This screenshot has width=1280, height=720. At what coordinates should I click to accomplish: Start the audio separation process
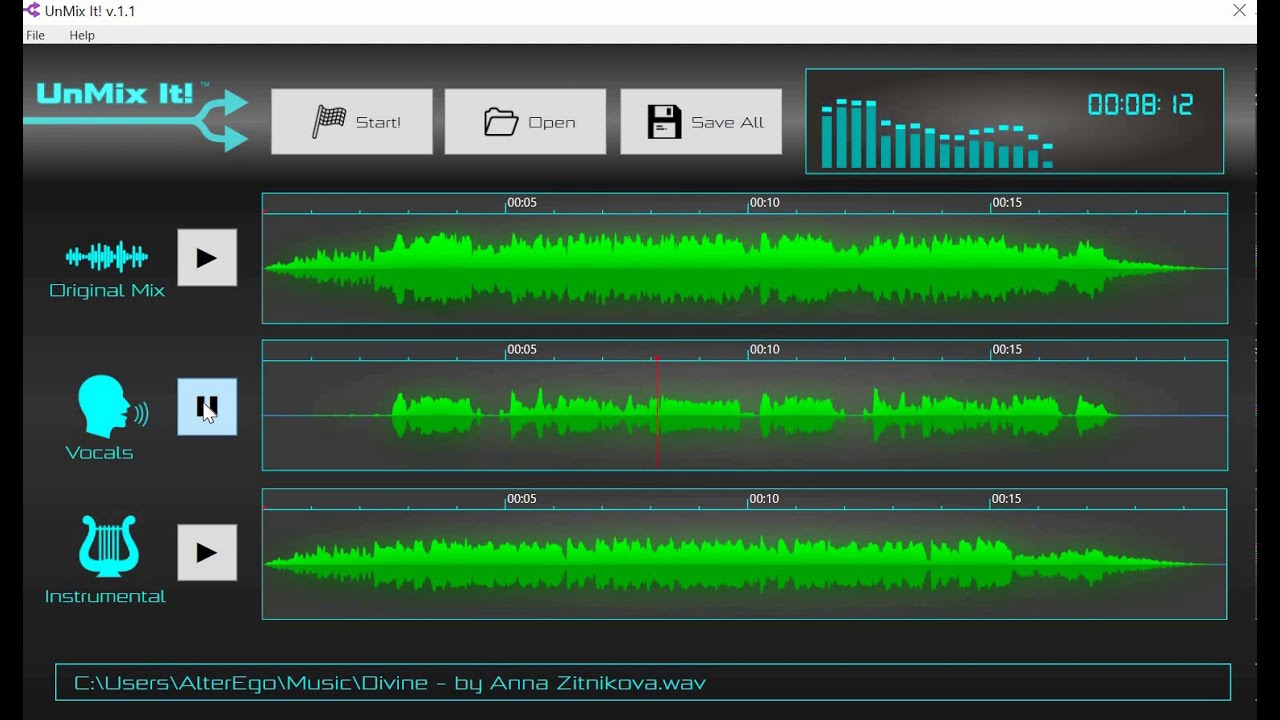[352, 121]
